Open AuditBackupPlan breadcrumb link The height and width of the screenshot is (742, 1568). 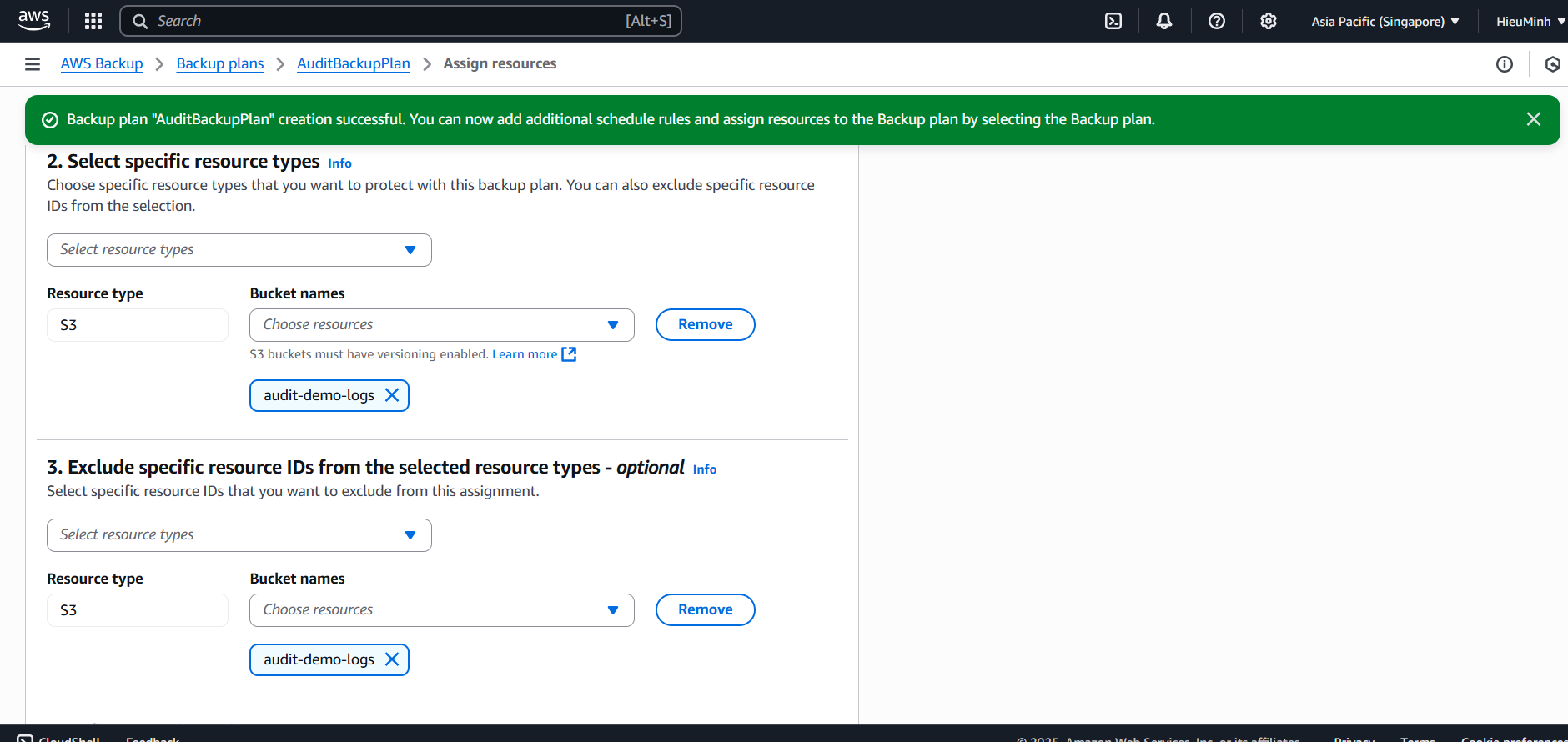pos(354,63)
